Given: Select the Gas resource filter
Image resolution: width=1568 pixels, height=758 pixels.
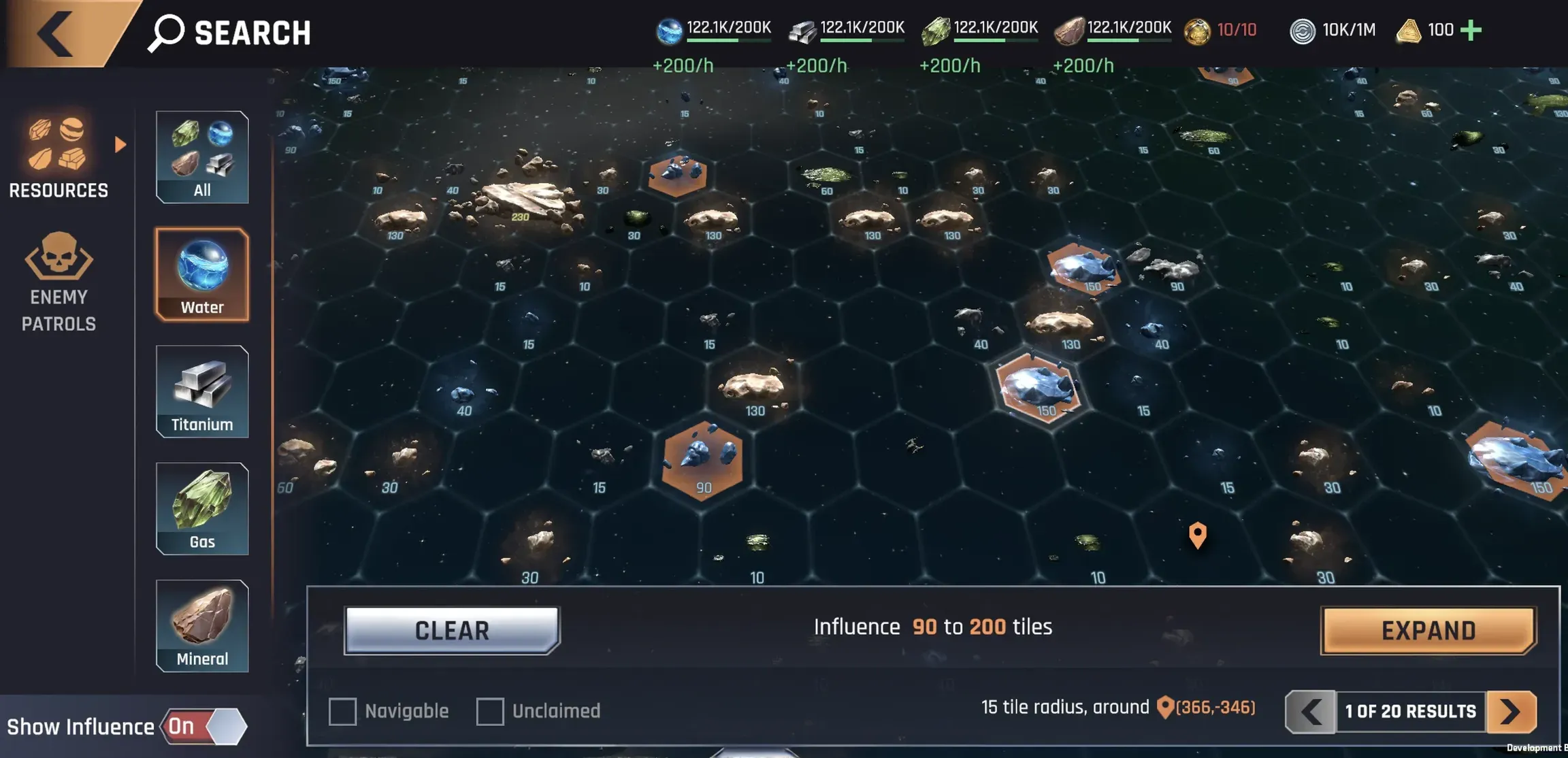Looking at the screenshot, I should pyautogui.click(x=202, y=508).
